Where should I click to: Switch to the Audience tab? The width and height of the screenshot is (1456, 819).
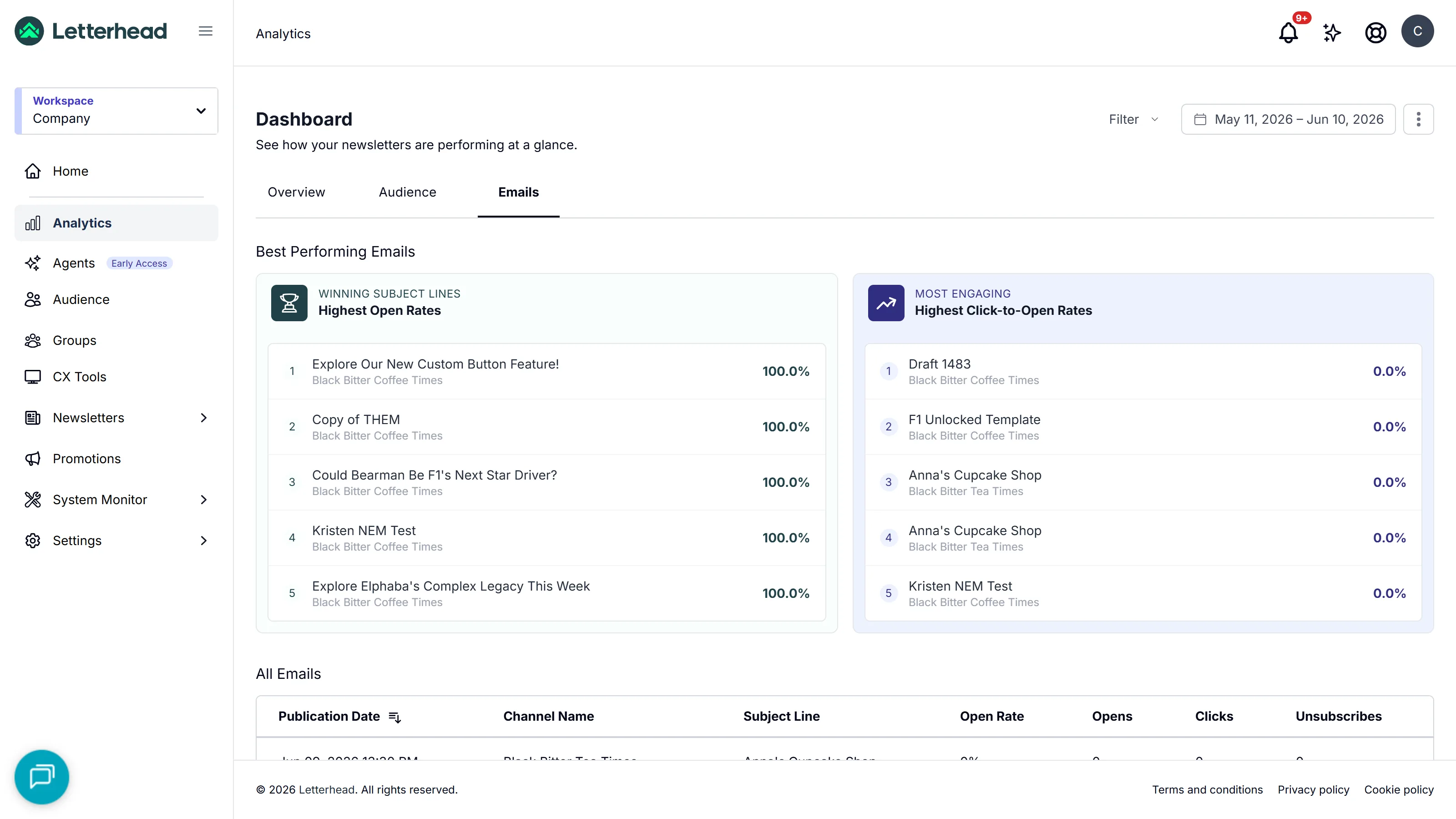407,192
